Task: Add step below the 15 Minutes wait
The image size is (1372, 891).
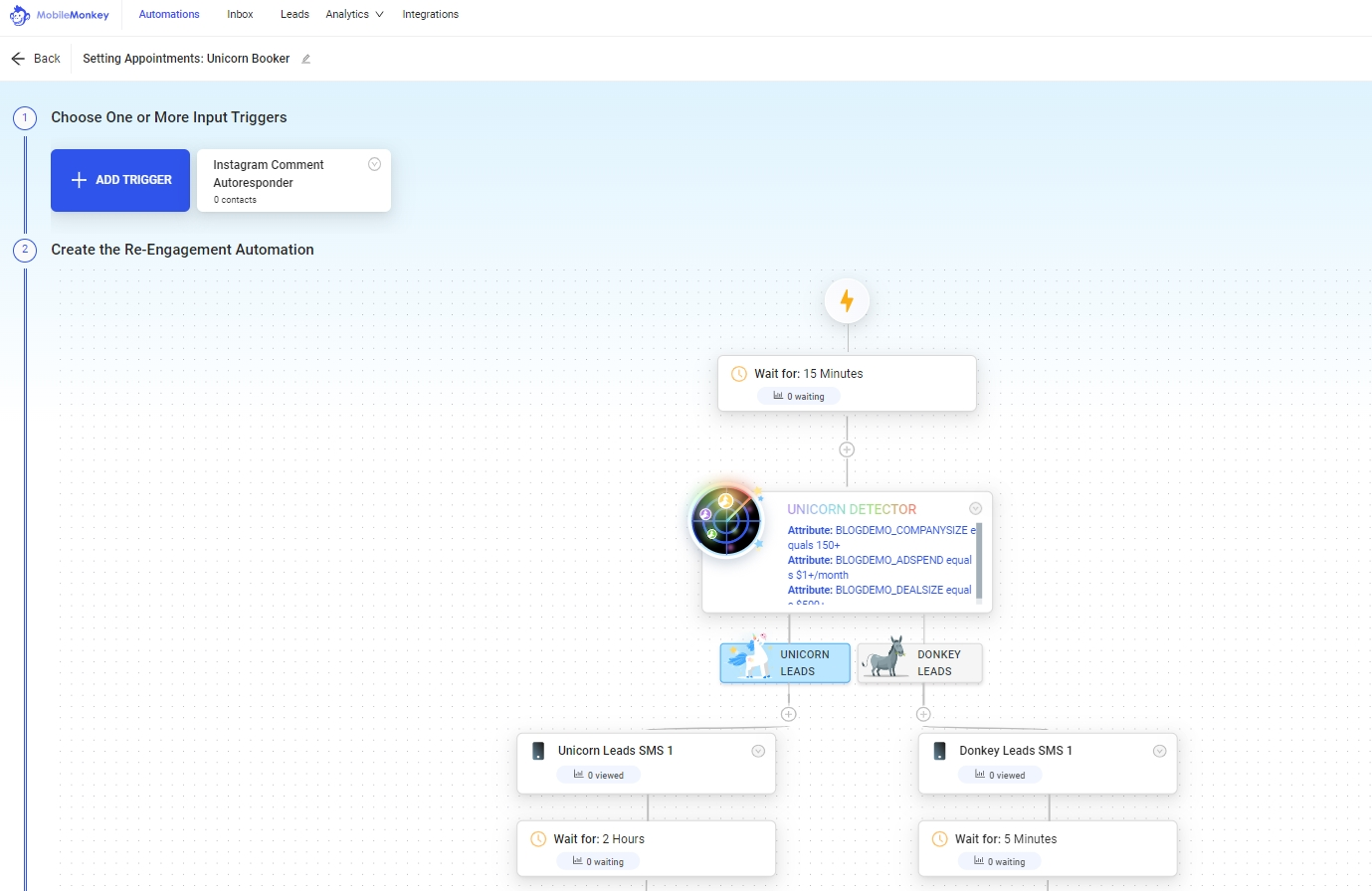Action: coord(847,449)
